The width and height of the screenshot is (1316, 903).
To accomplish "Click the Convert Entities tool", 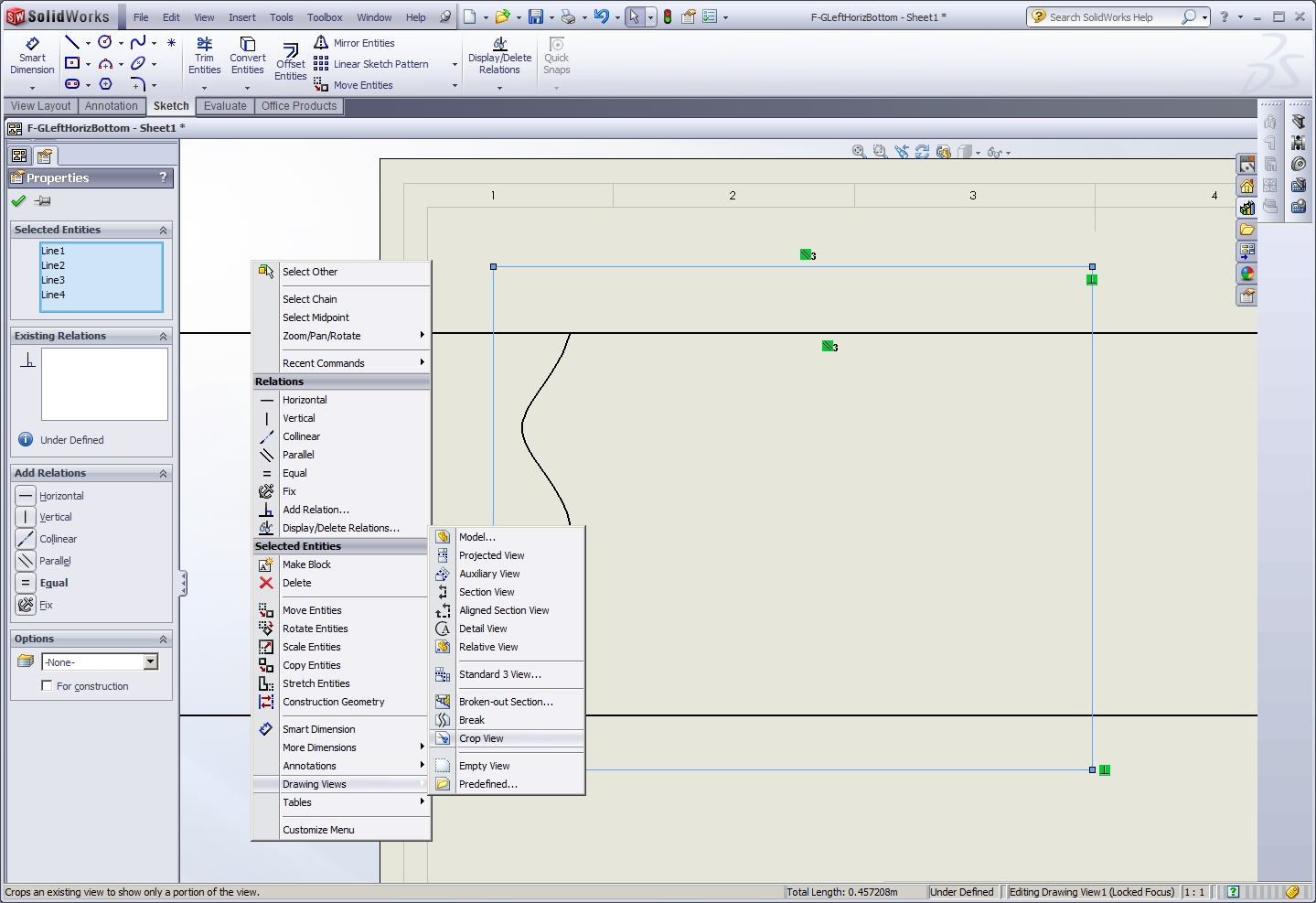I will tap(247, 56).
